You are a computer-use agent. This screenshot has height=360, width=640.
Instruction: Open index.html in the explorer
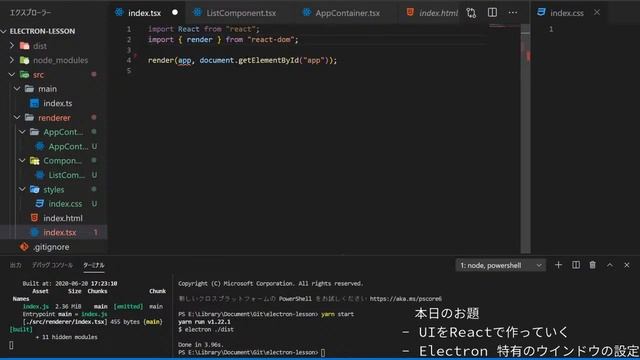(63, 218)
